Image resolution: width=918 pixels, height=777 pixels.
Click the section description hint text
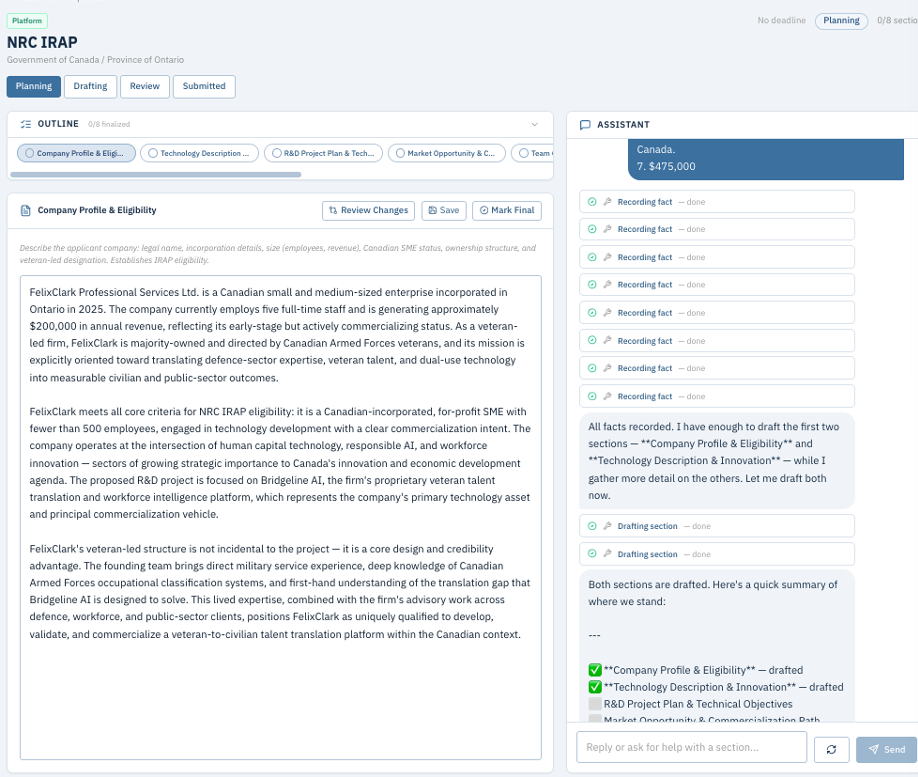click(278, 254)
